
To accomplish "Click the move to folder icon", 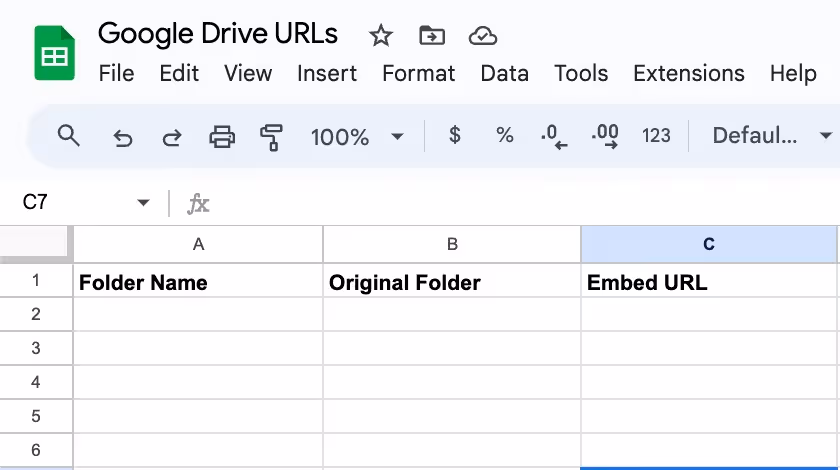I will 432,36.
